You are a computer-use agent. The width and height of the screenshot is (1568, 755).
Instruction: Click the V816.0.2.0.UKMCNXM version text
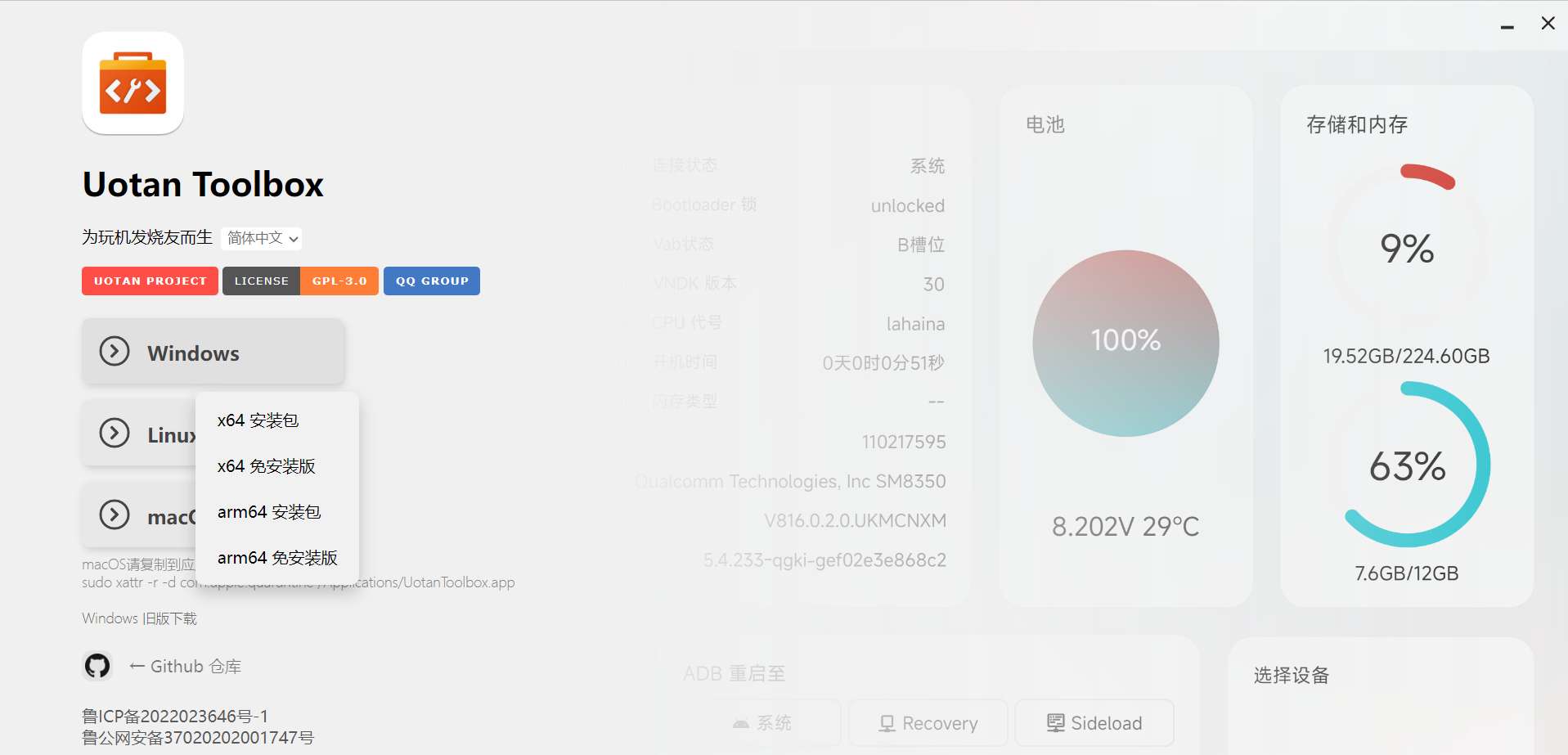[855, 521]
